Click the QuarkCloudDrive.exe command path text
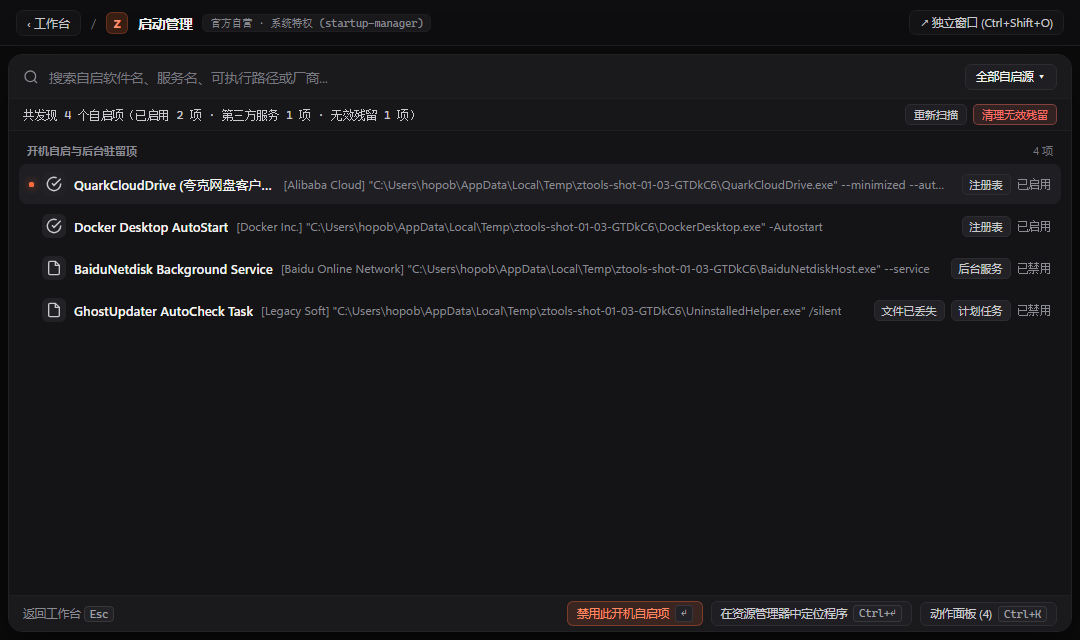Viewport: 1080px width, 640px height. tap(614, 185)
